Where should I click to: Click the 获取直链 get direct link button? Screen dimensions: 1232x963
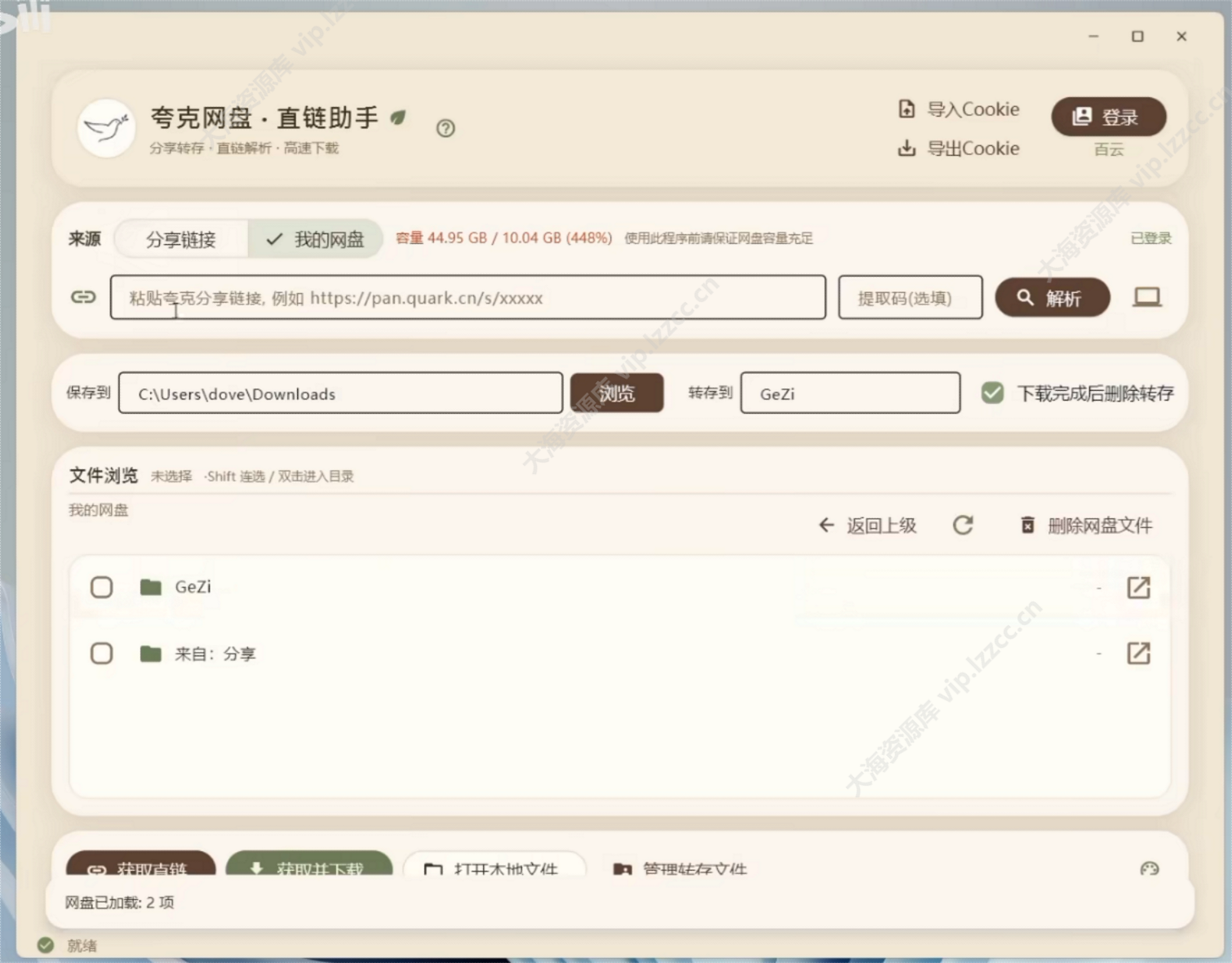[x=140, y=864]
